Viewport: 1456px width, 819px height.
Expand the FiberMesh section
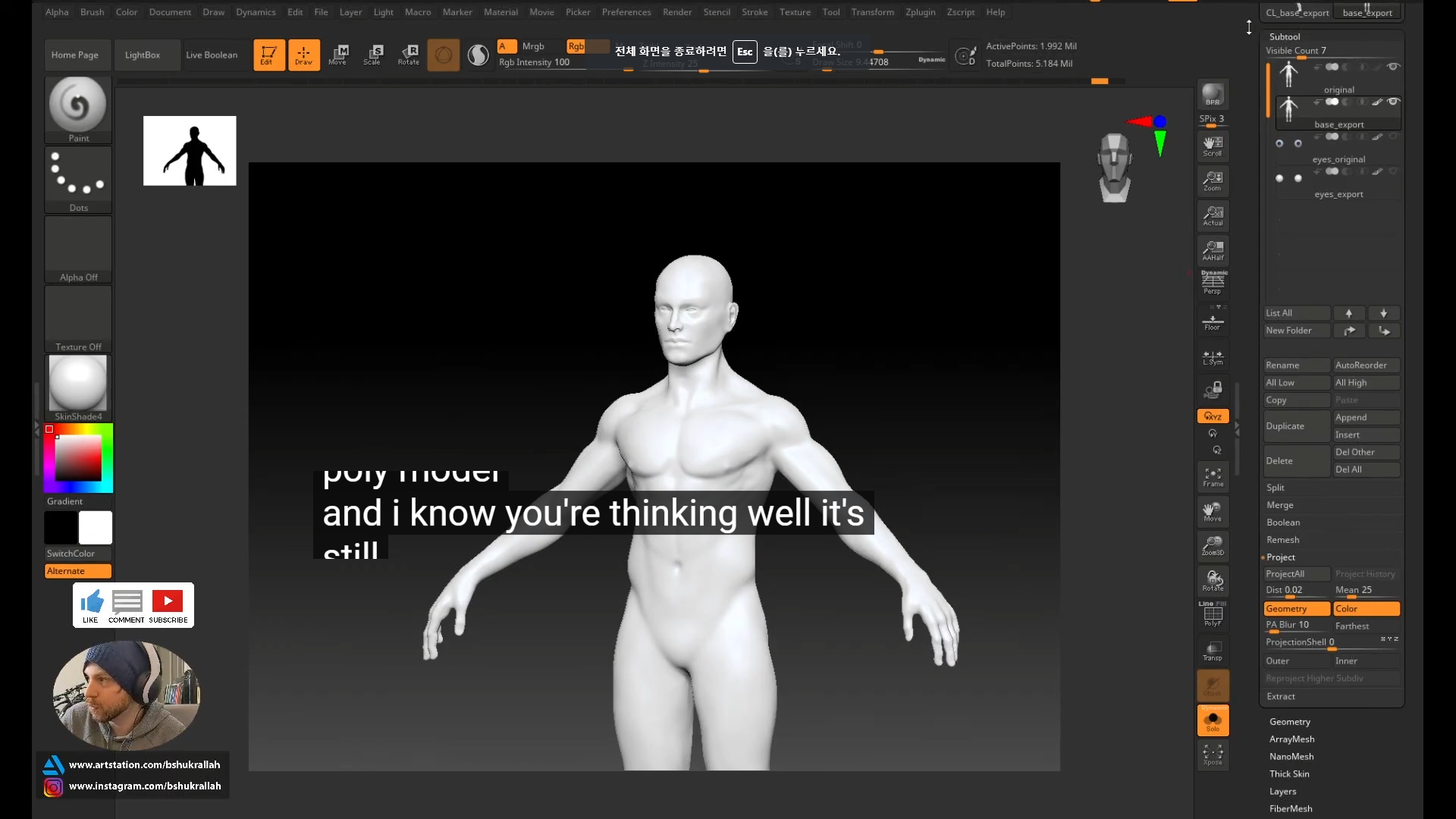[x=1291, y=809]
